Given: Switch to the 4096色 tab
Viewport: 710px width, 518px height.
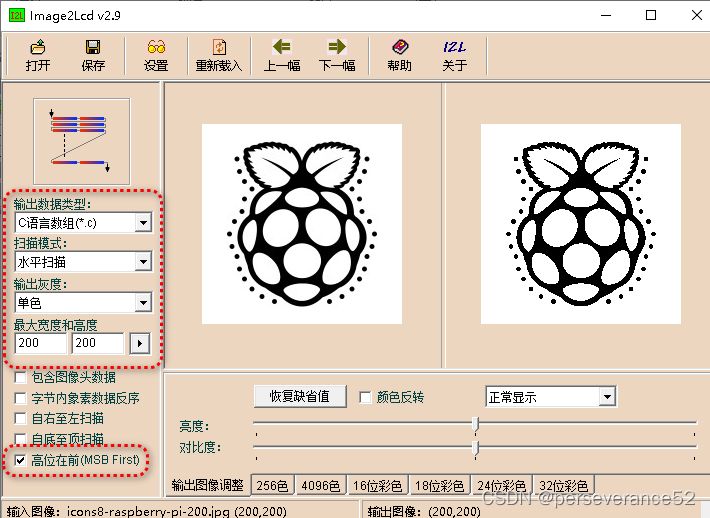Looking at the screenshot, I should (x=321, y=486).
